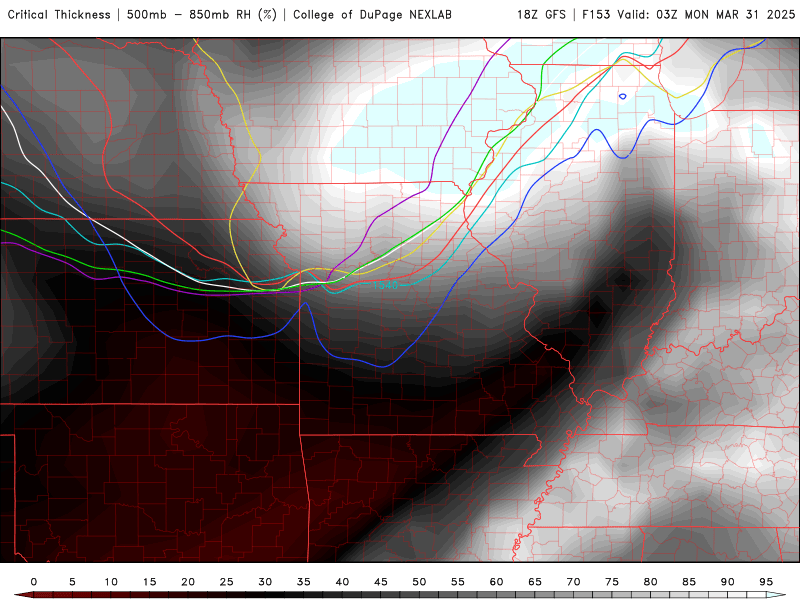Screen dimensions: 800x600
Task: Click the '70' color bar label
Action: (573, 582)
